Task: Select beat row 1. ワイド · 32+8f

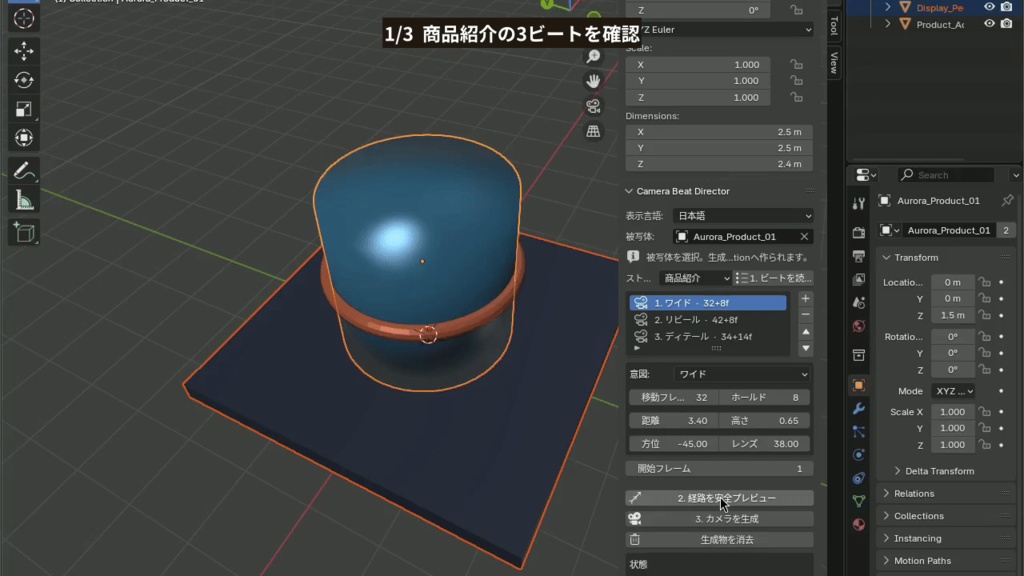Action: pyautogui.click(x=708, y=303)
